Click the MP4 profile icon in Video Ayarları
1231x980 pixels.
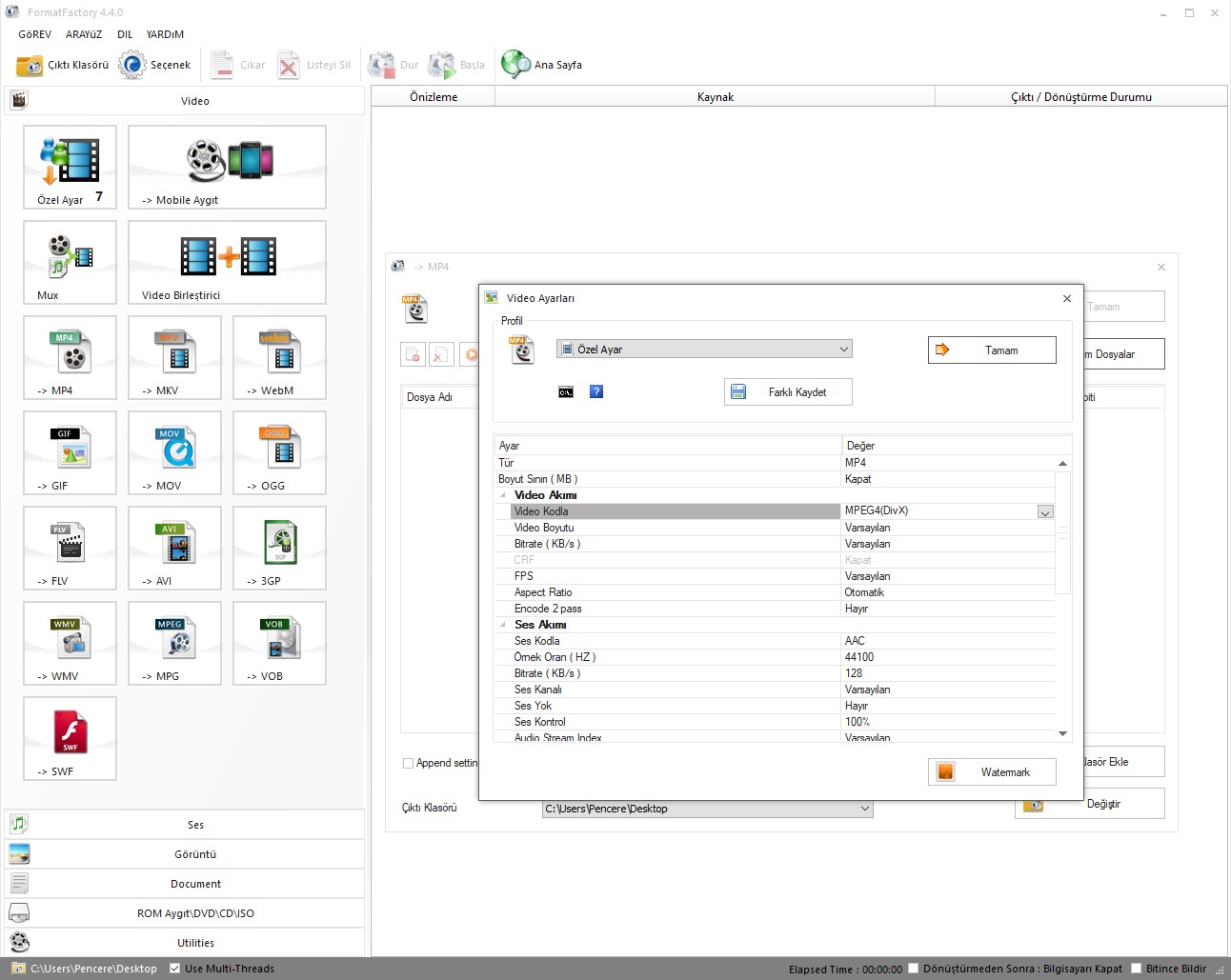(x=522, y=350)
